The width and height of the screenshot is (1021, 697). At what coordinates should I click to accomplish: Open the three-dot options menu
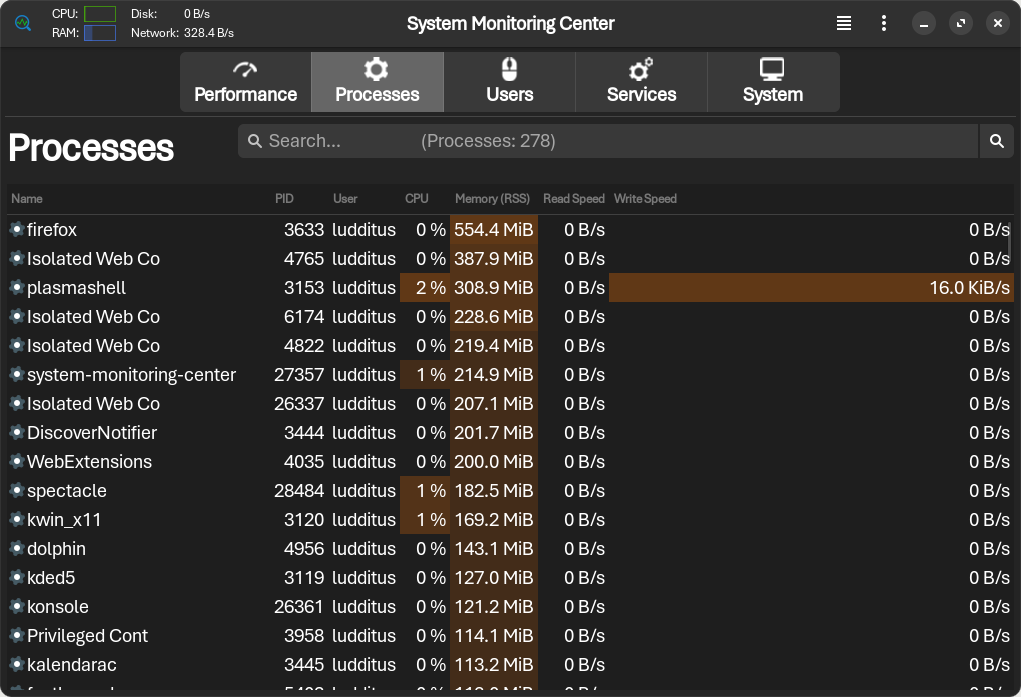click(x=884, y=23)
